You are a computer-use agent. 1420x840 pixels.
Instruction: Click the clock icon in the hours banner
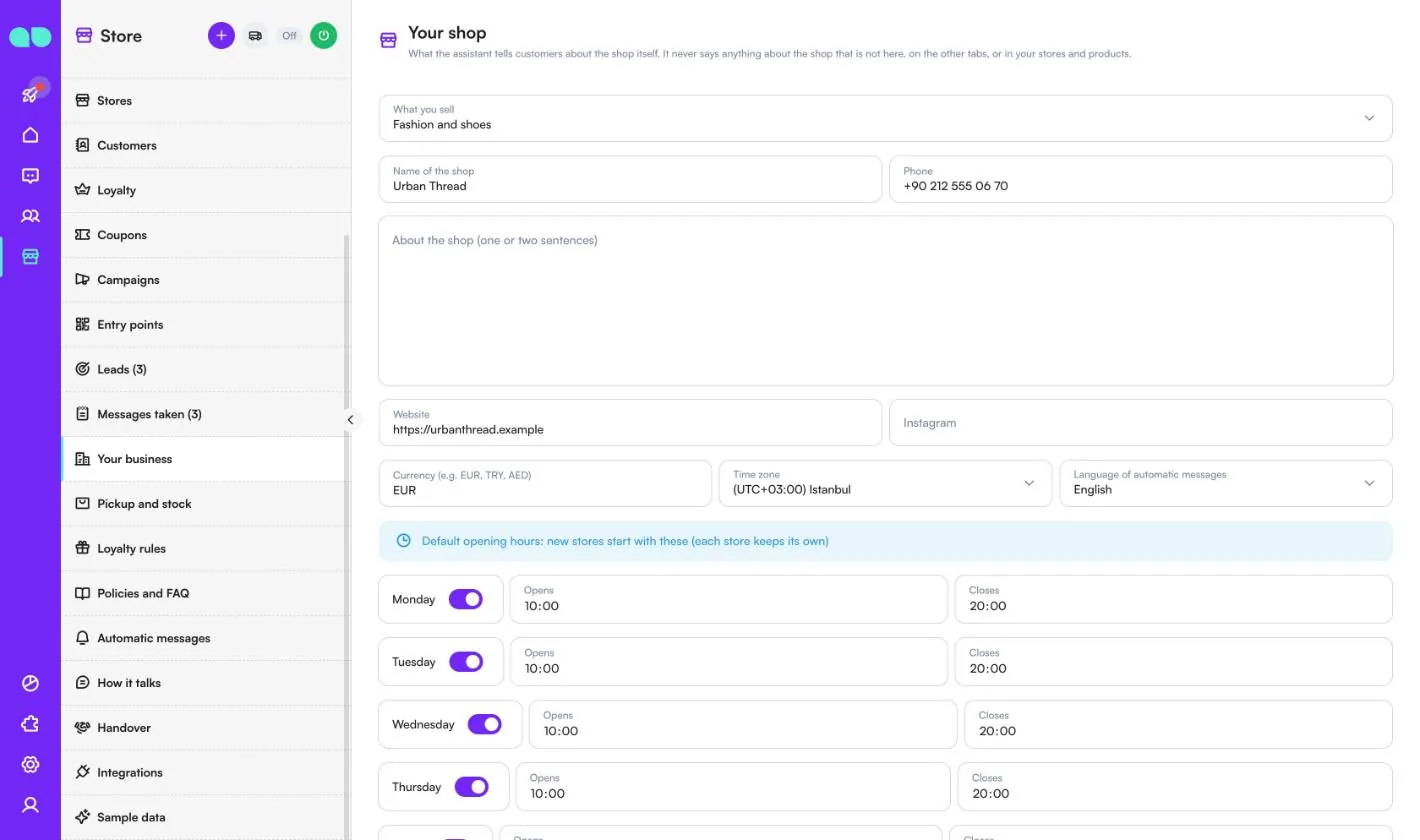tap(403, 541)
